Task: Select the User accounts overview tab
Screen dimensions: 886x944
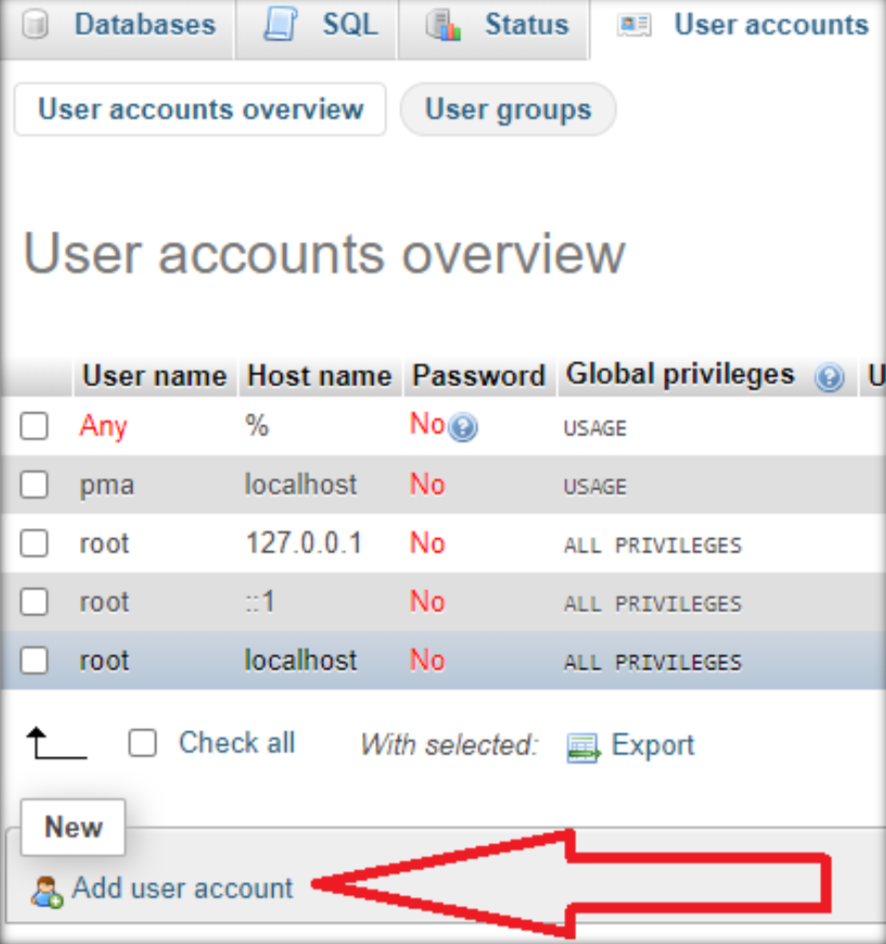Action: tap(198, 110)
